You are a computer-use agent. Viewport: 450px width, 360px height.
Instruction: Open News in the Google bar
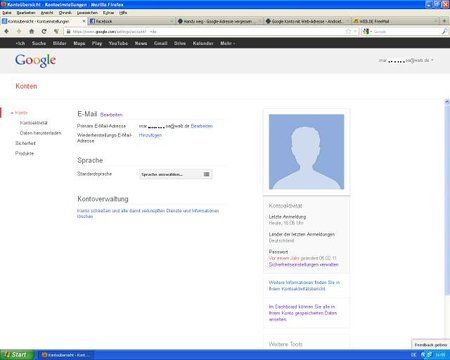tap(141, 43)
